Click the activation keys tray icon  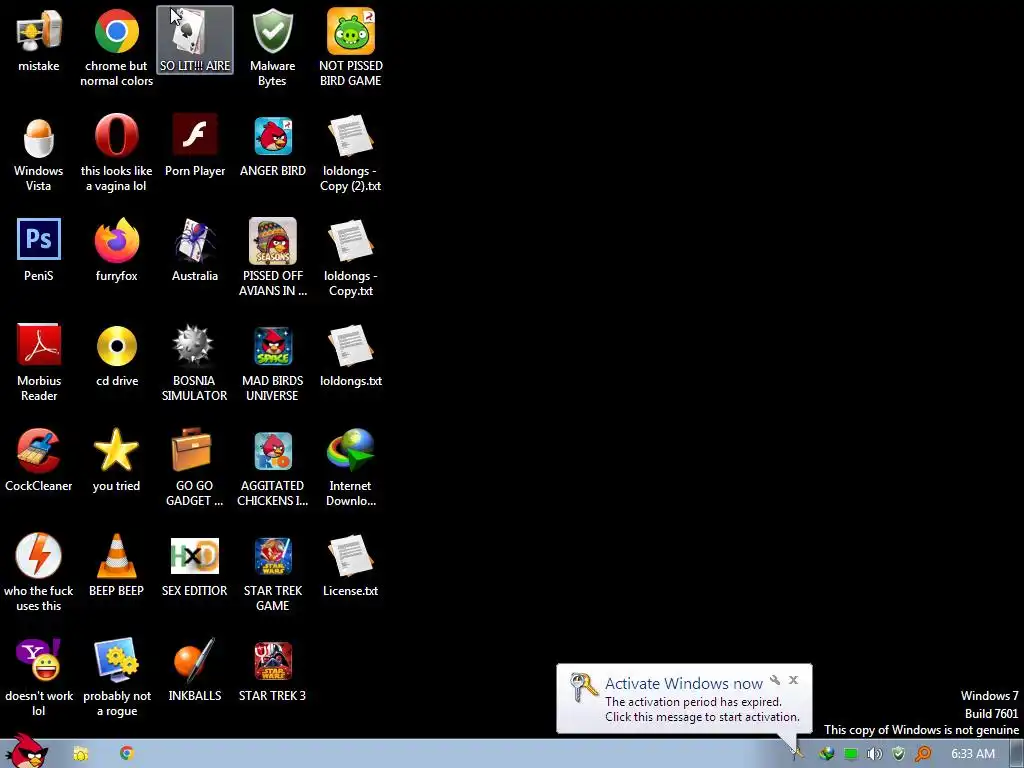(x=797, y=754)
